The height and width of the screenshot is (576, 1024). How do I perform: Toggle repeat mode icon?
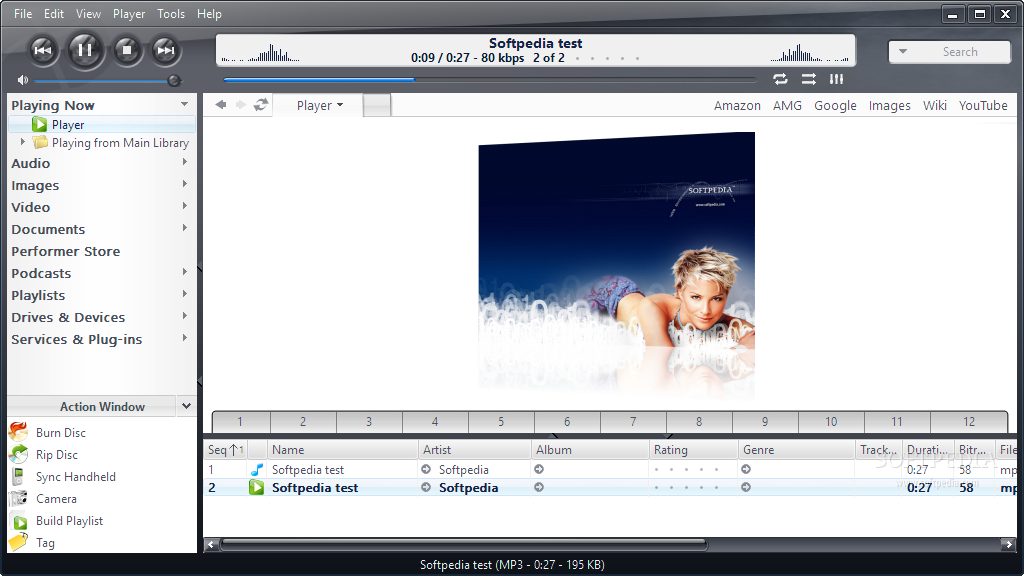coord(780,79)
